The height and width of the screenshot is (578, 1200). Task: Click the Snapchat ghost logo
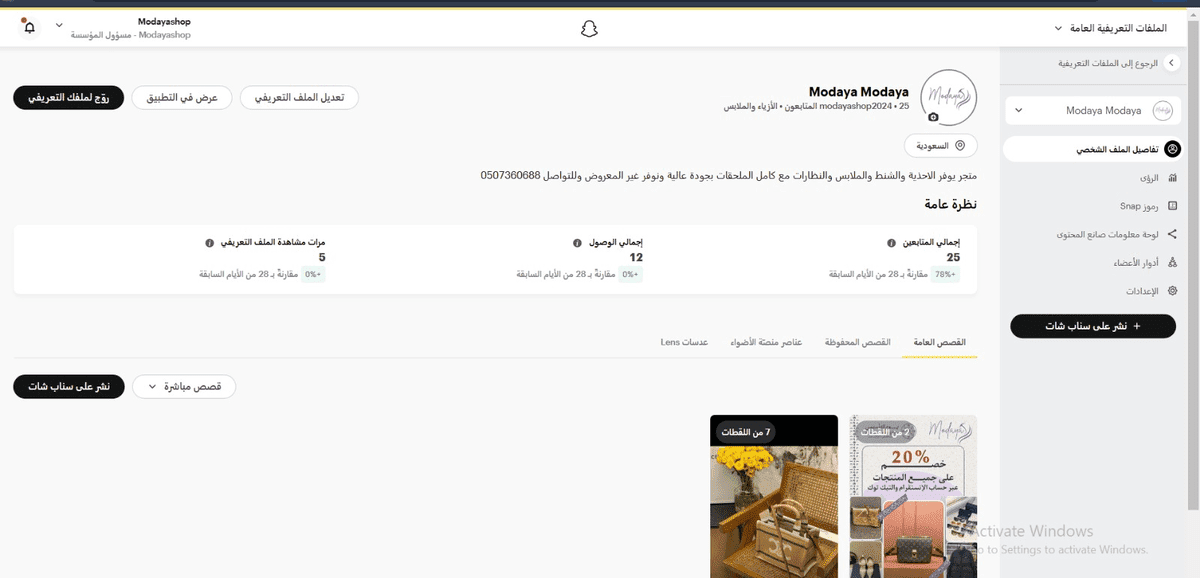tap(589, 29)
